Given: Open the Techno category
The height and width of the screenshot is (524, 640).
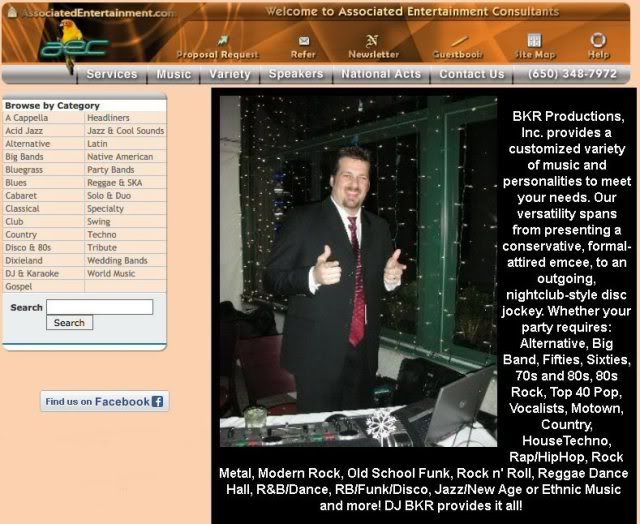Looking at the screenshot, I should coord(102,235).
